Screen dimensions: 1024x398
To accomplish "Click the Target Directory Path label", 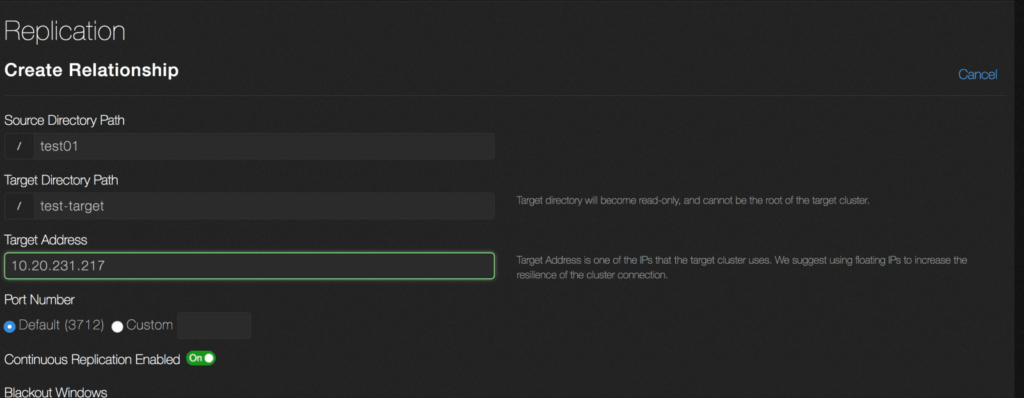I will click(61, 180).
